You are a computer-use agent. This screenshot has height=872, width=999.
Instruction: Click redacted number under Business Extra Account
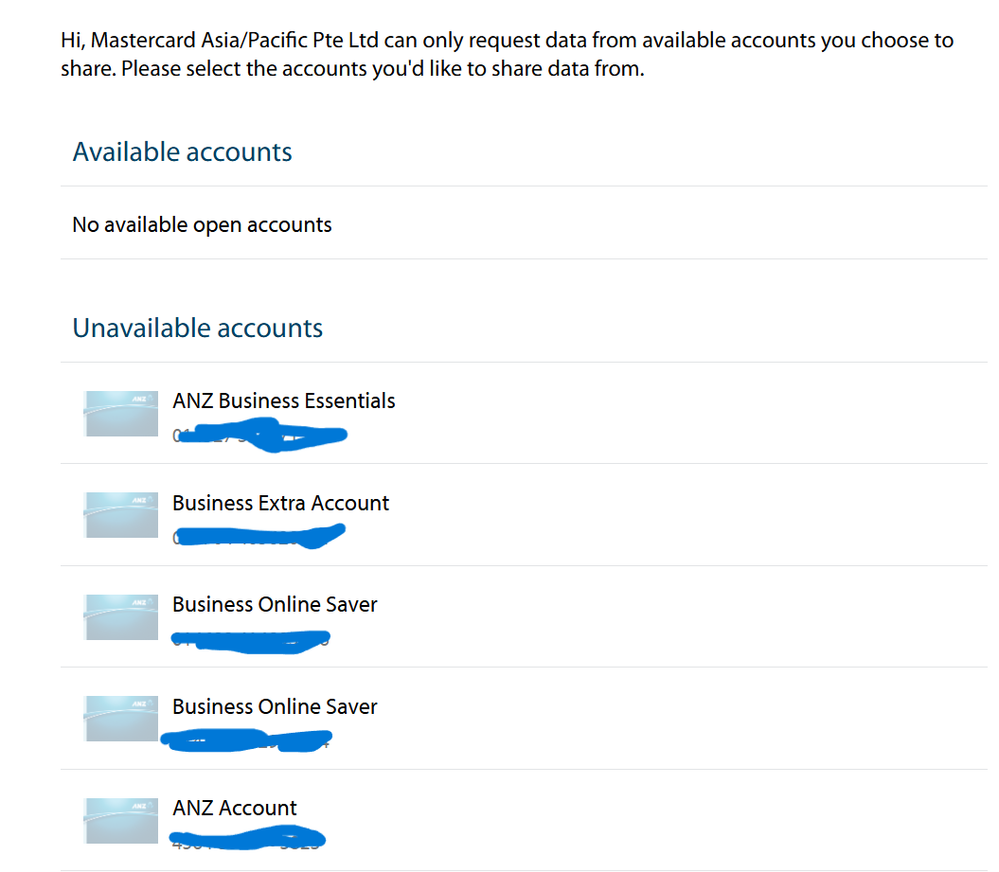259,536
